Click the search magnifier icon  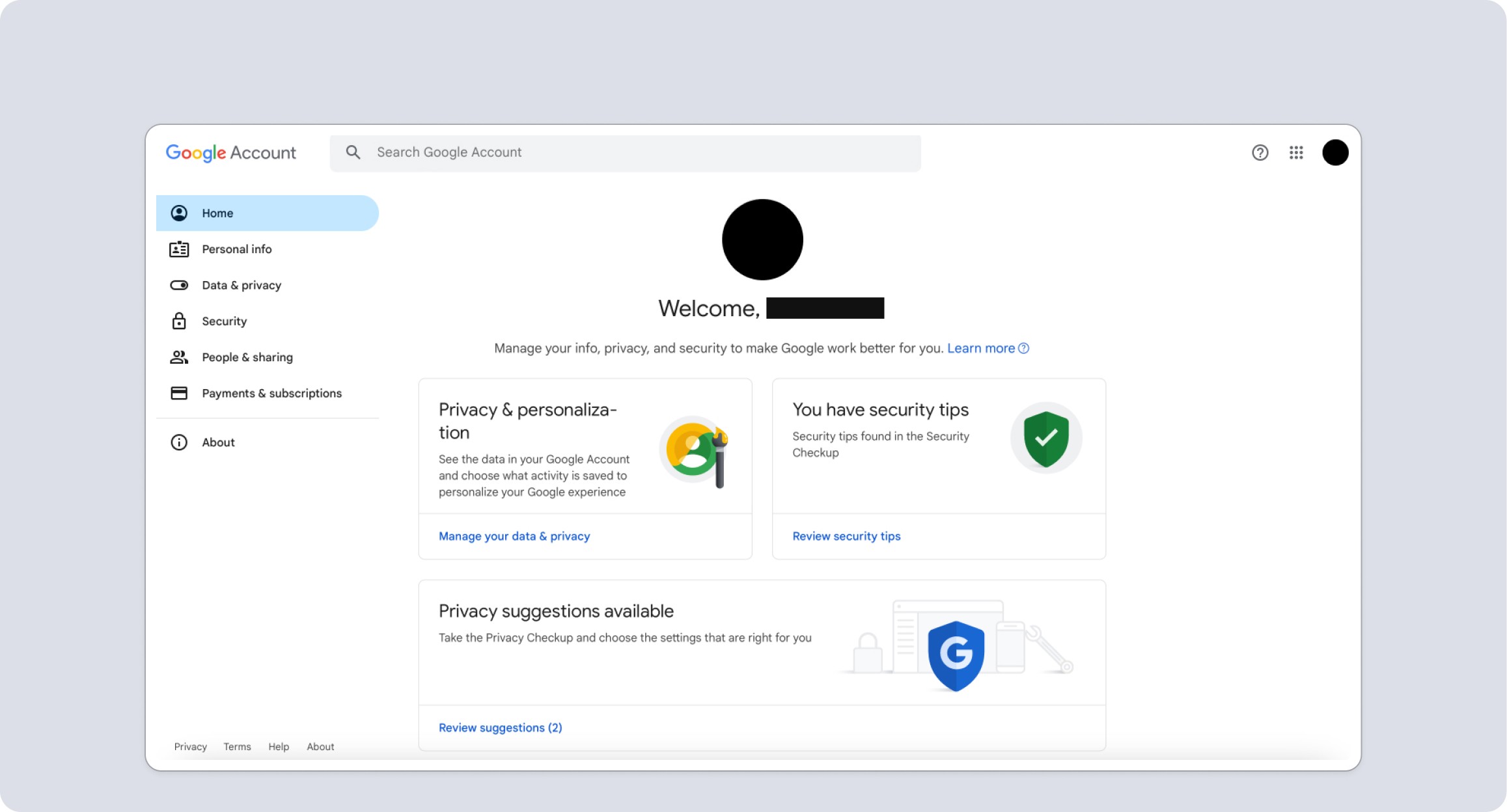[353, 152]
